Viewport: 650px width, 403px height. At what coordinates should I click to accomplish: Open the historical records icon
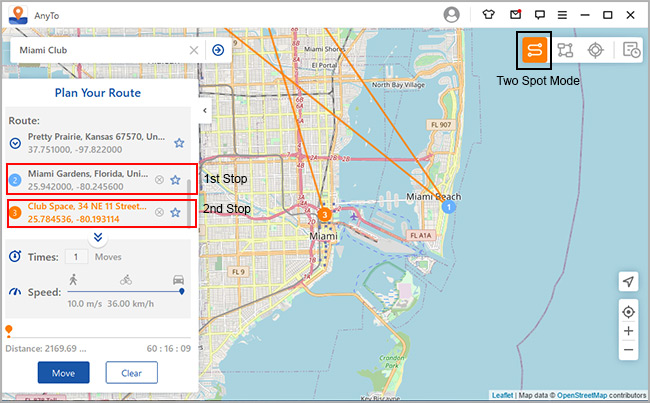point(630,50)
